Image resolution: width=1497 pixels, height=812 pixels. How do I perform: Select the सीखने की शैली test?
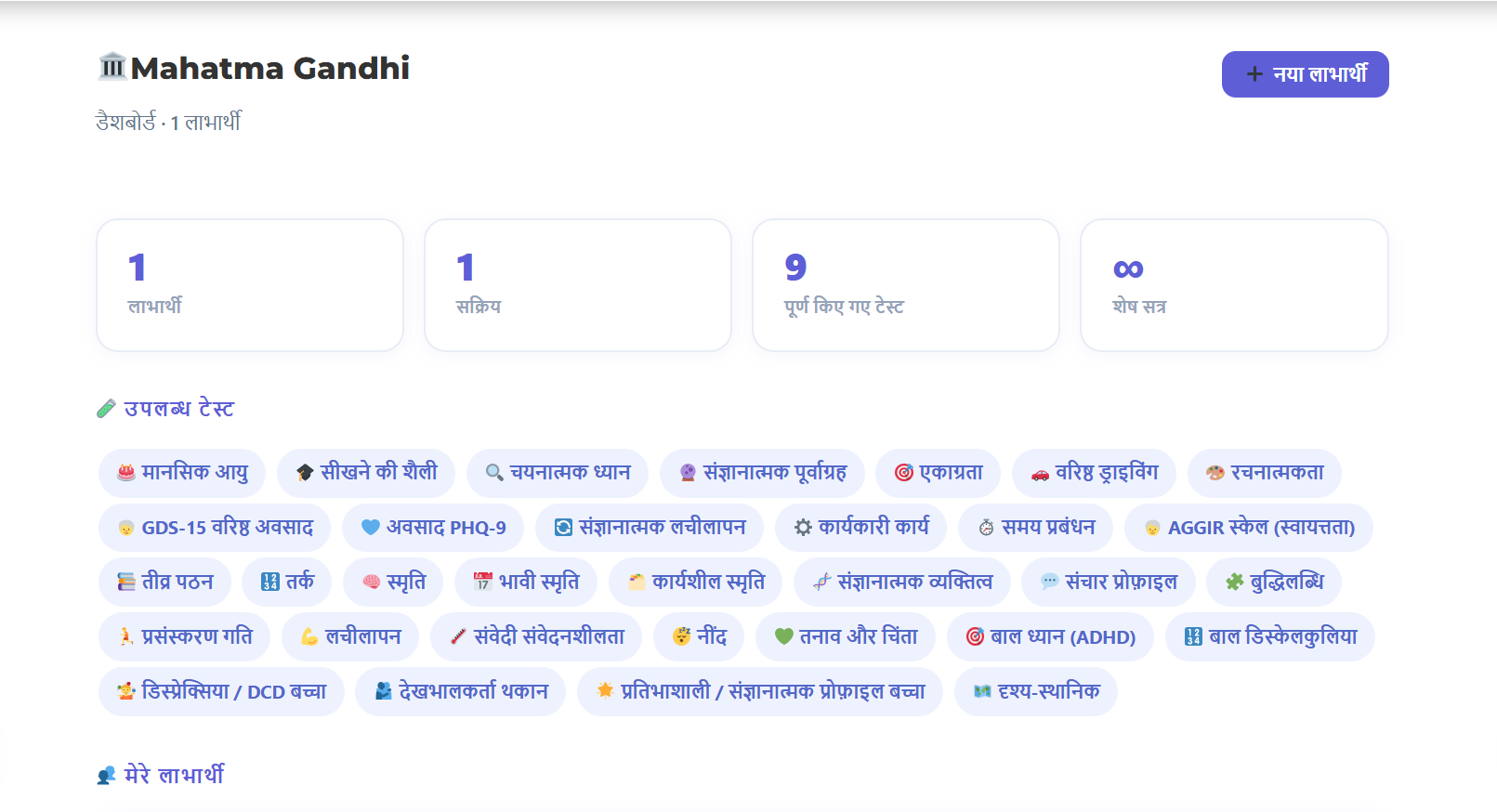[x=366, y=472]
